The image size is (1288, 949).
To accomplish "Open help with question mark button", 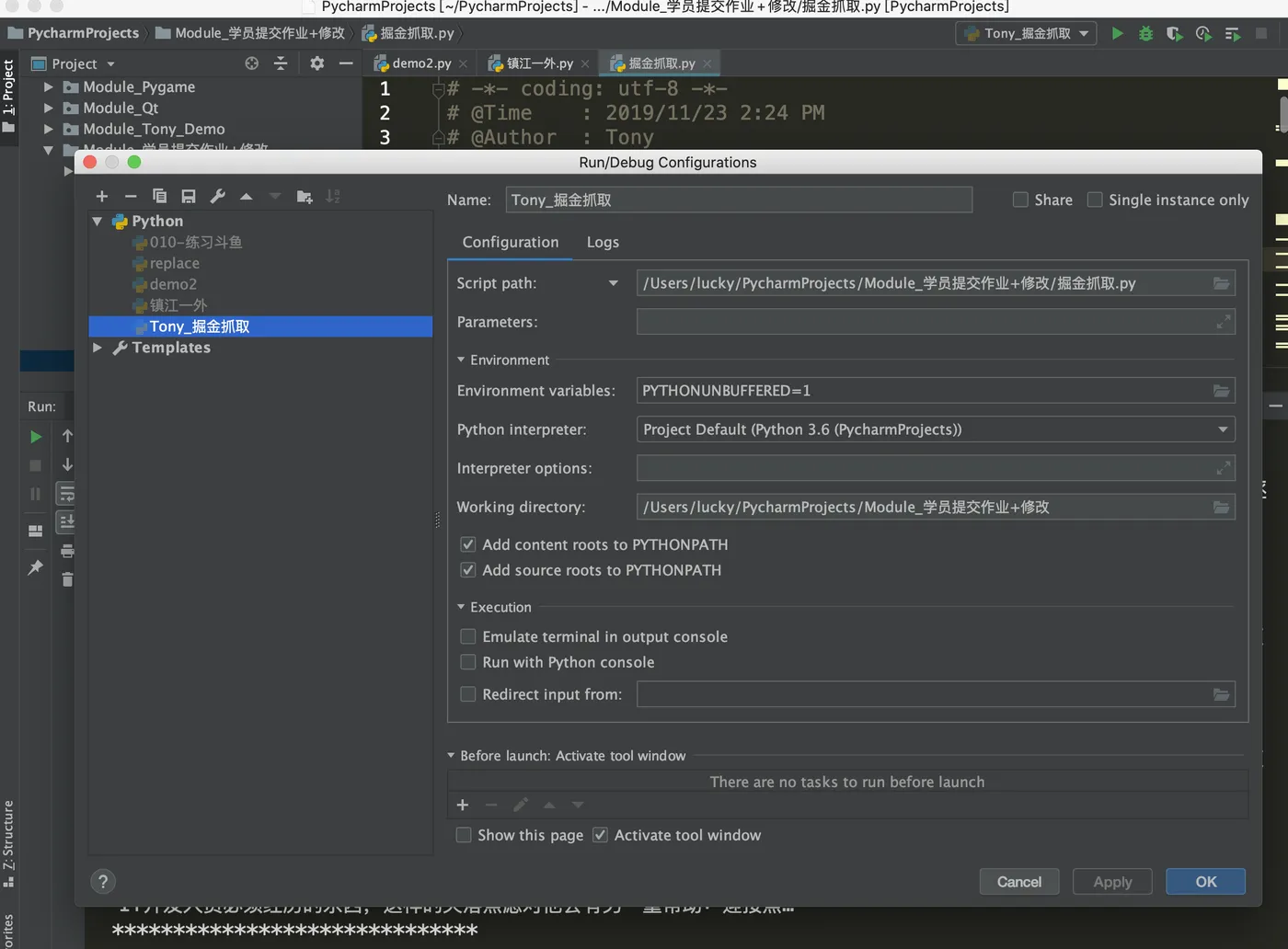I will [103, 882].
